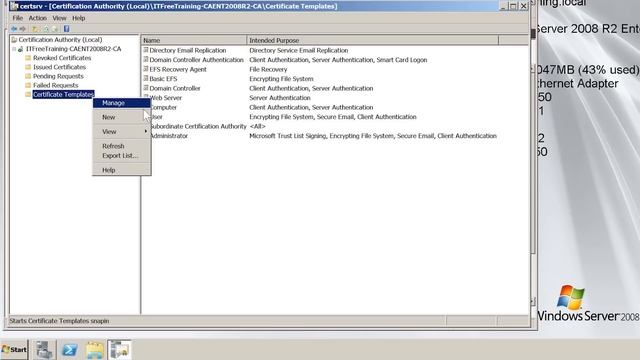Viewport: 640px width, 360px height.
Task: Click the Failed Requests folder icon
Action: coord(28,85)
